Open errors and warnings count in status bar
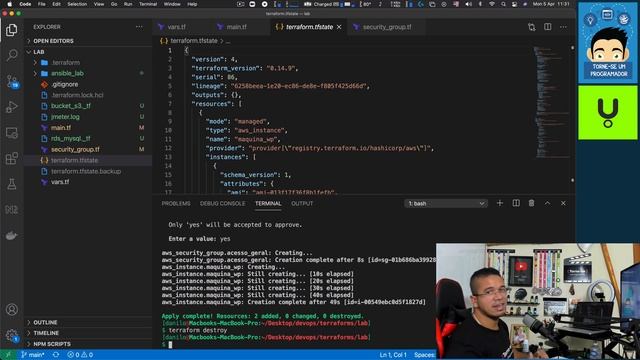640x360 pixels. 80,355
